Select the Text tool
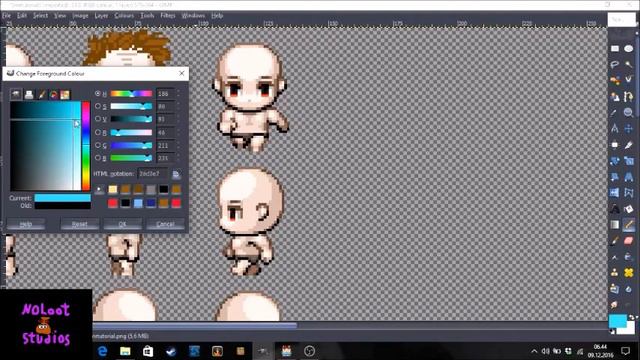This screenshot has width=640, height=360. 615,209
